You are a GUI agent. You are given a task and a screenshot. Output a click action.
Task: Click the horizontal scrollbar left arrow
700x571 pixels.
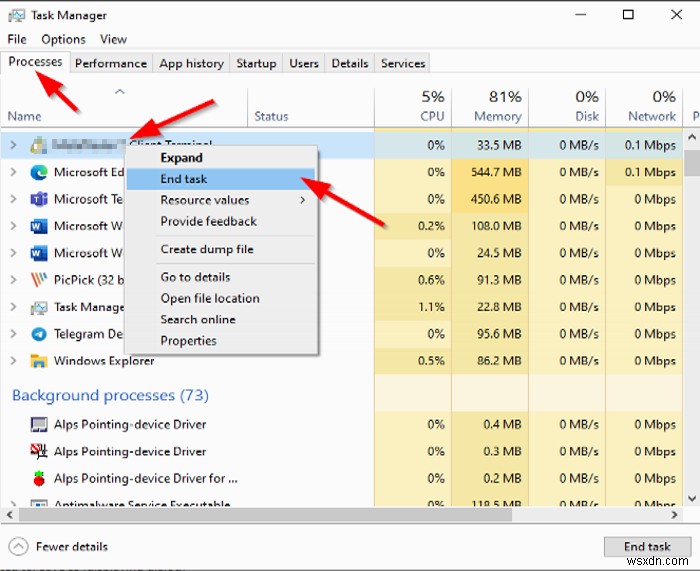9,515
